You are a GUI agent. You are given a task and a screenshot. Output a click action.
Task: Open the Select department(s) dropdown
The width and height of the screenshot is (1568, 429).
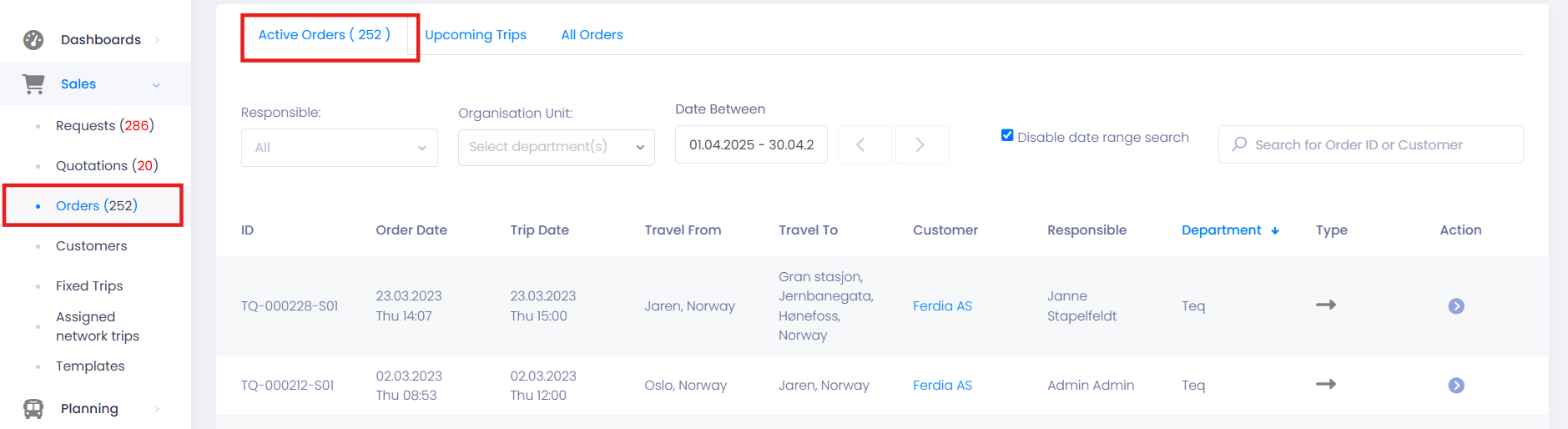pos(557,147)
